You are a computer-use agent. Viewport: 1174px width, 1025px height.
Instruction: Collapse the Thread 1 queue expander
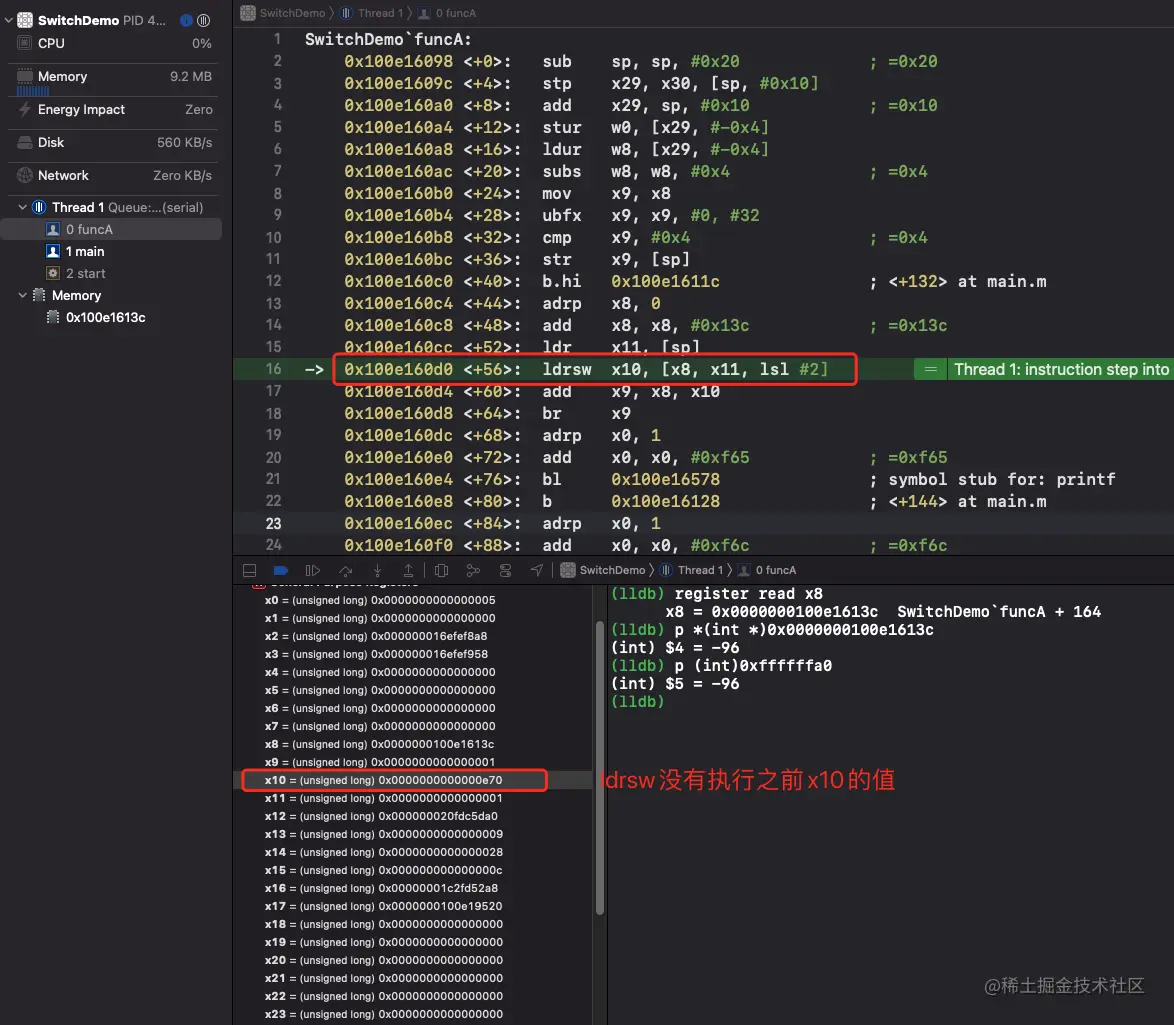[x=22, y=207]
